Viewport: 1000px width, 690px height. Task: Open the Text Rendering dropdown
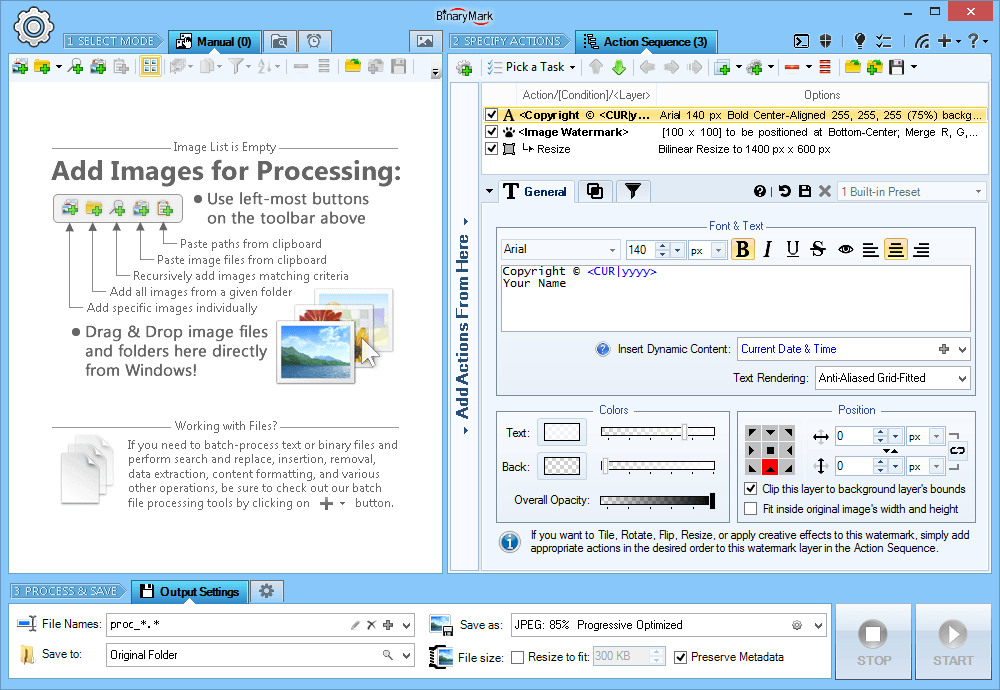point(962,378)
